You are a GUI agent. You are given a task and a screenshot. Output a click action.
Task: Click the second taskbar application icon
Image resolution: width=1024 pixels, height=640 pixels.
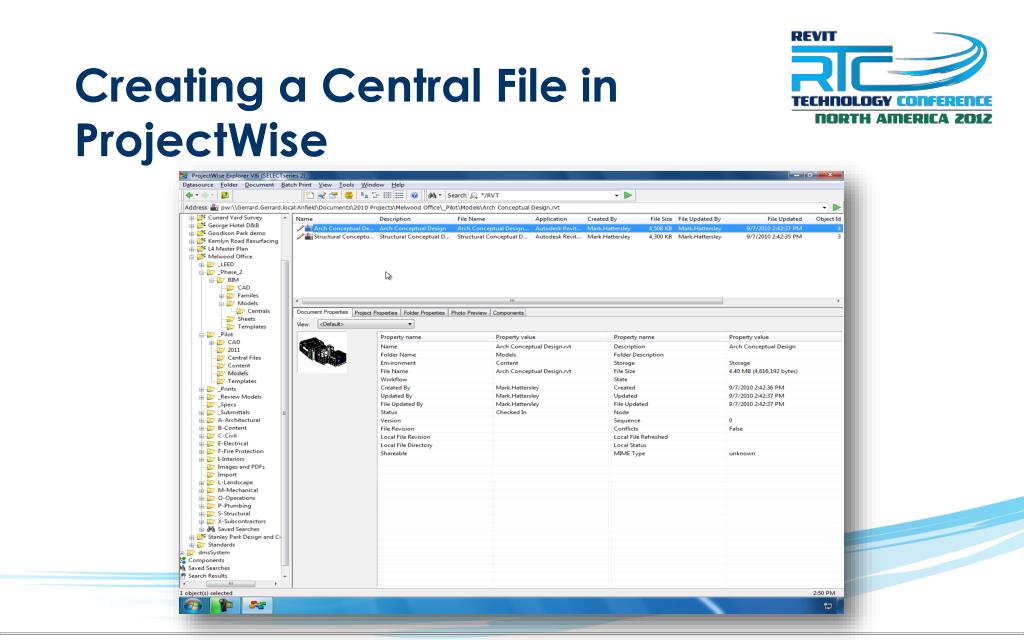click(x=225, y=605)
